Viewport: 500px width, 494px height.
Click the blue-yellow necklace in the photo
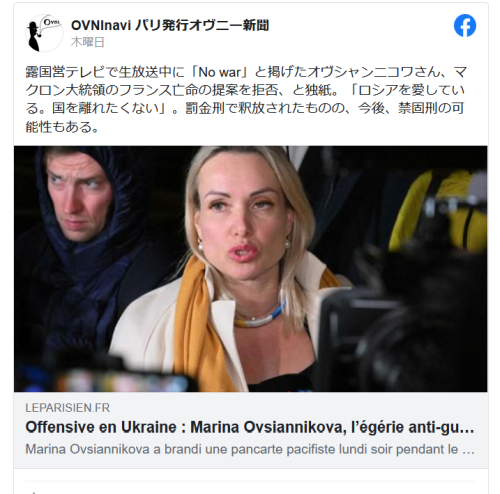pyautogui.click(x=261, y=317)
